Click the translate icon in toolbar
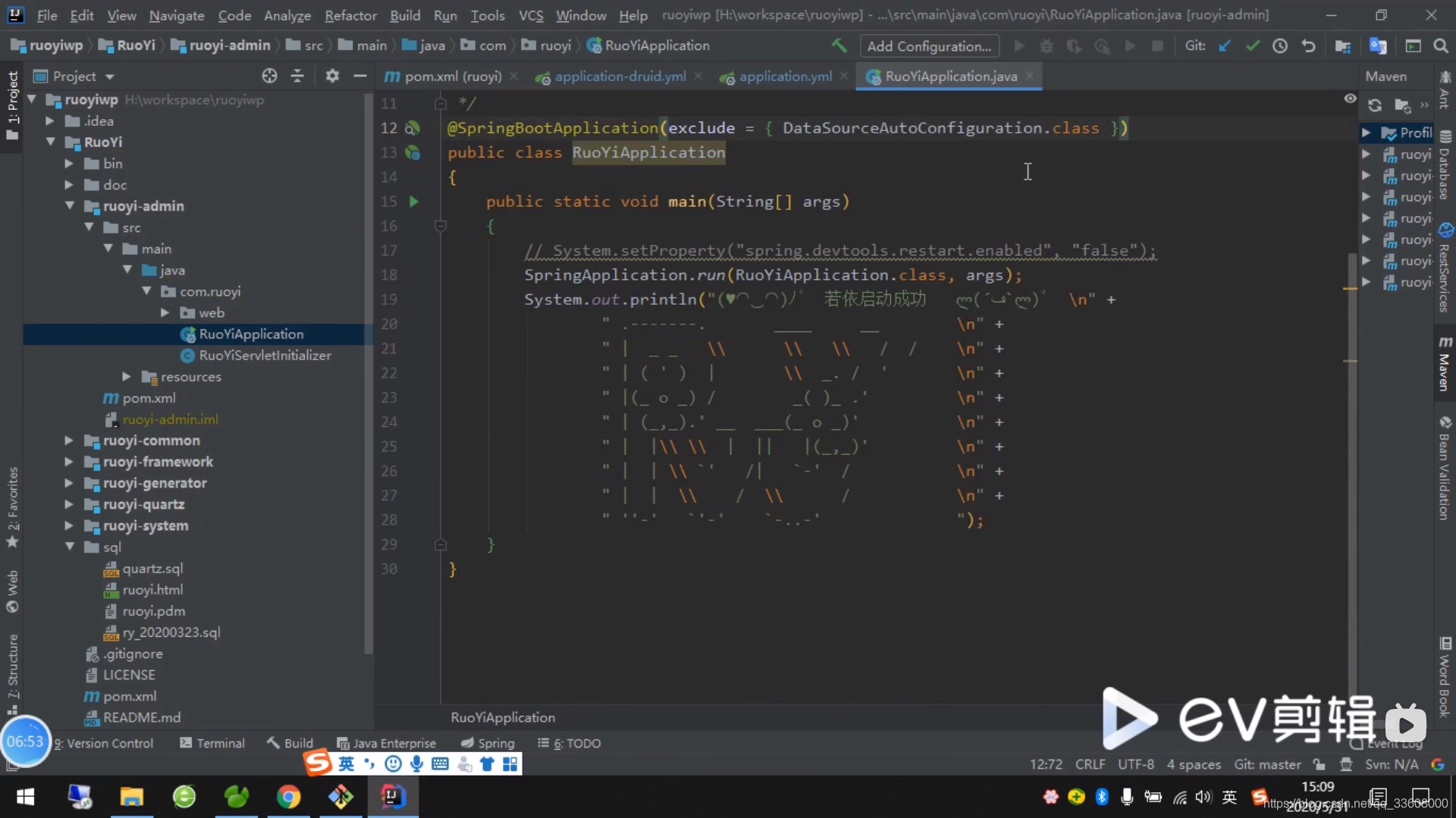Image resolution: width=1456 pixels, height=818 pixels. coord(1378,45)
